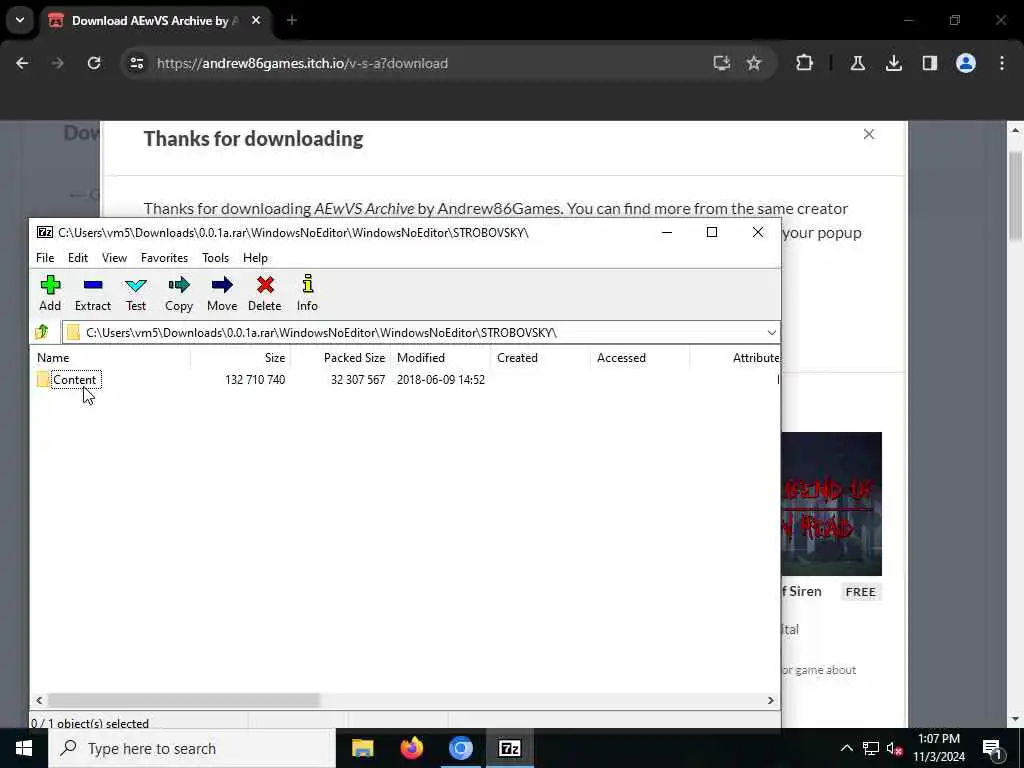Click the network tray icon
The width and height of the screenshot is (1024, 768).
pos(871,748)
